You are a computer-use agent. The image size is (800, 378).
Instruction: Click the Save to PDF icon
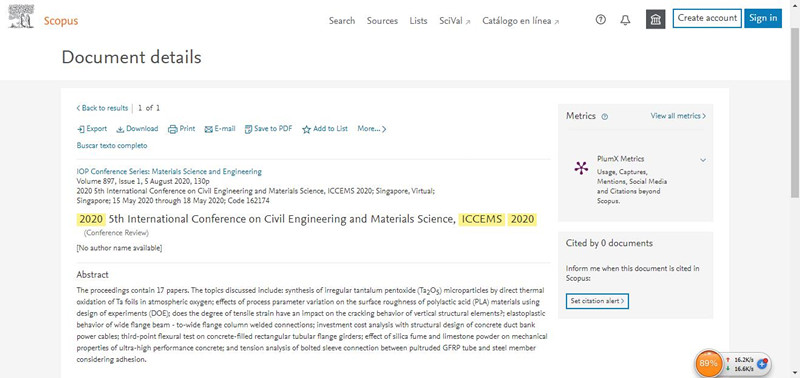point(248,129)
